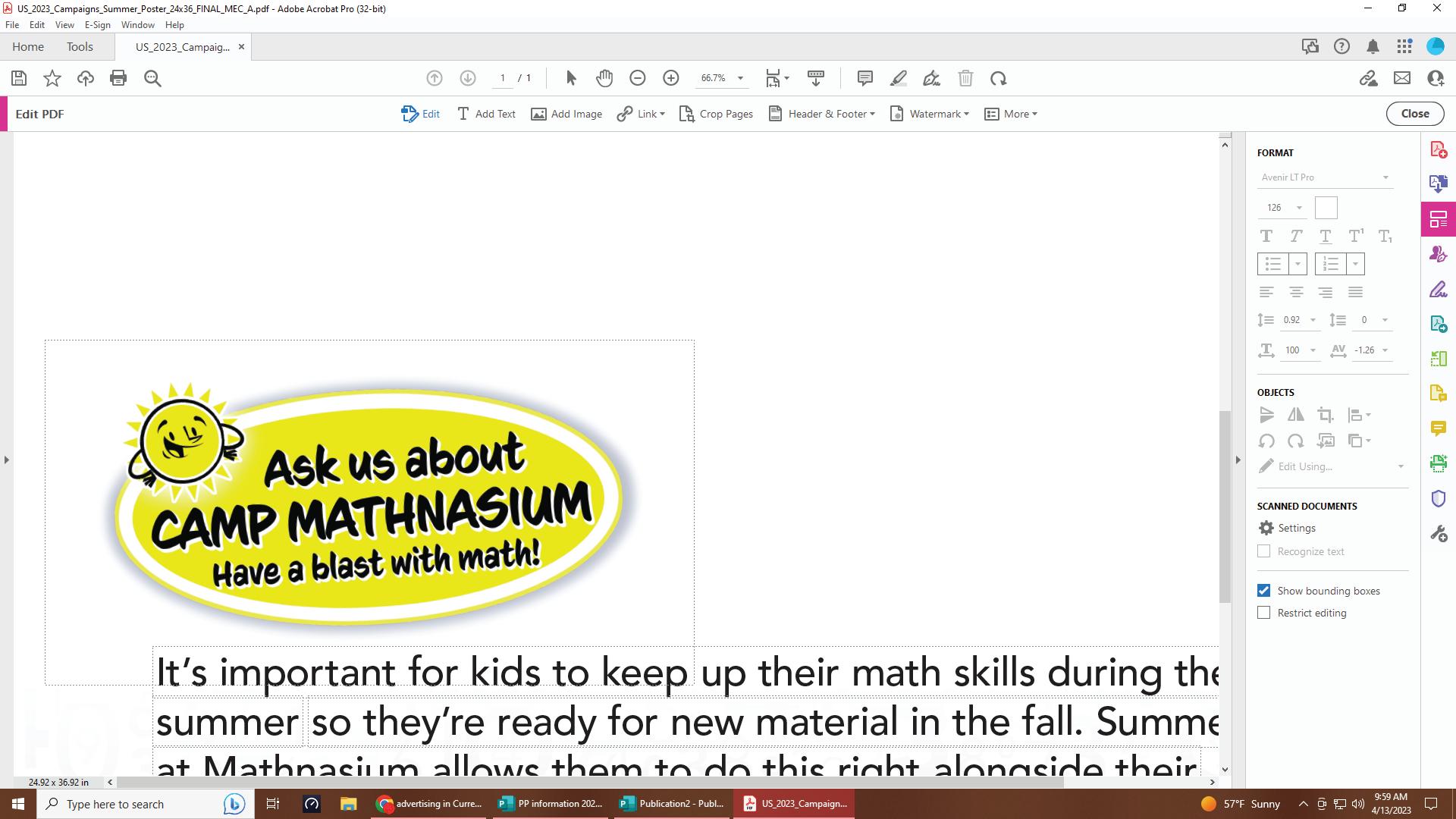This screenshot has width=1456, height=819.
Task: Check the Recognize text option
Action: [1263, 551]
